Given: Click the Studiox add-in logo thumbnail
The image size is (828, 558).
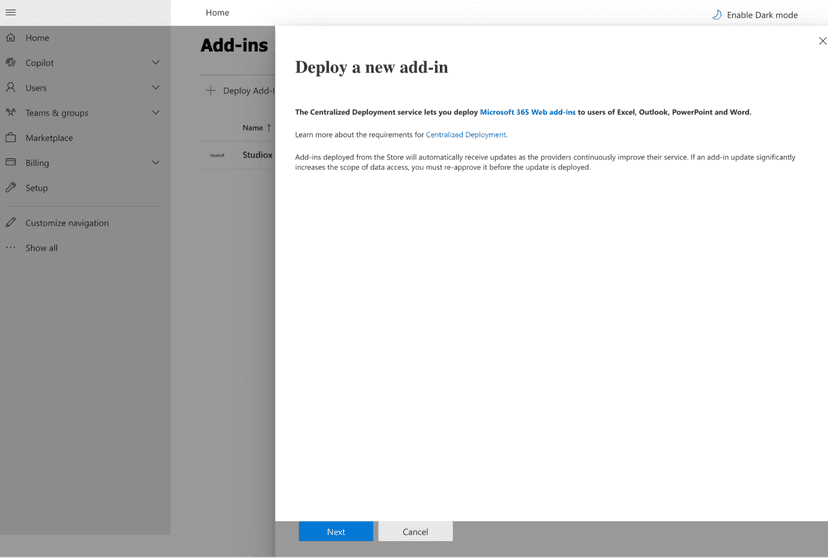Looking at the screenshot, I should click(217, 155).
